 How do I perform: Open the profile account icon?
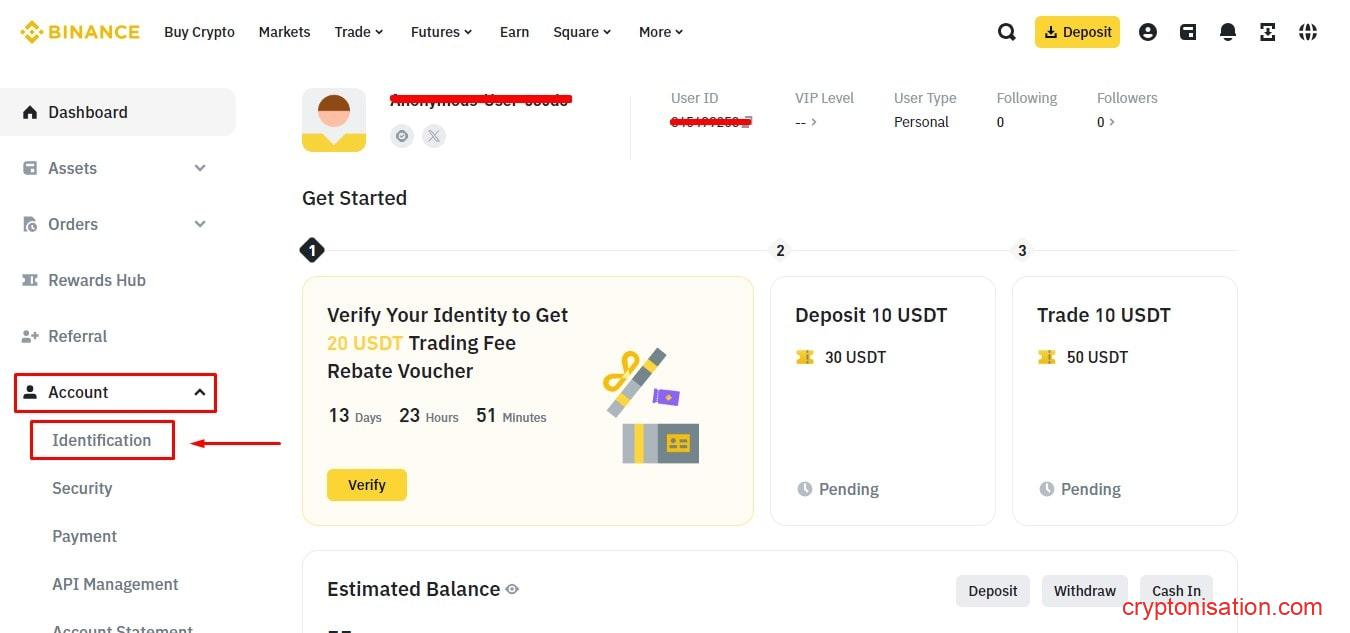click(x=1148, y=32)
